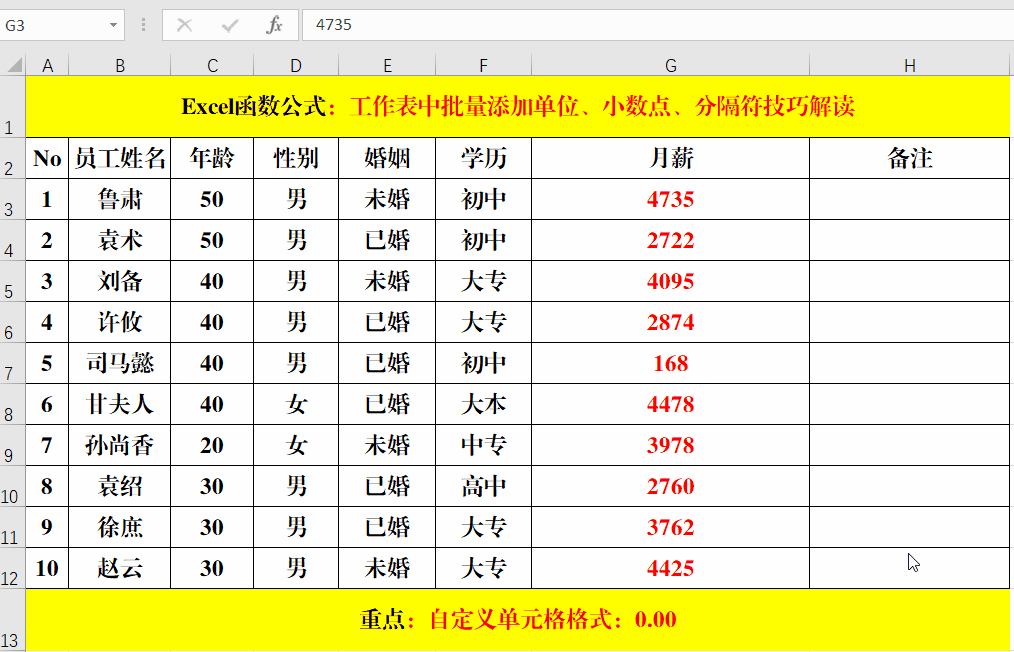Click the 月薪 header cell
Screen dimensions: 1014x652
670,158
